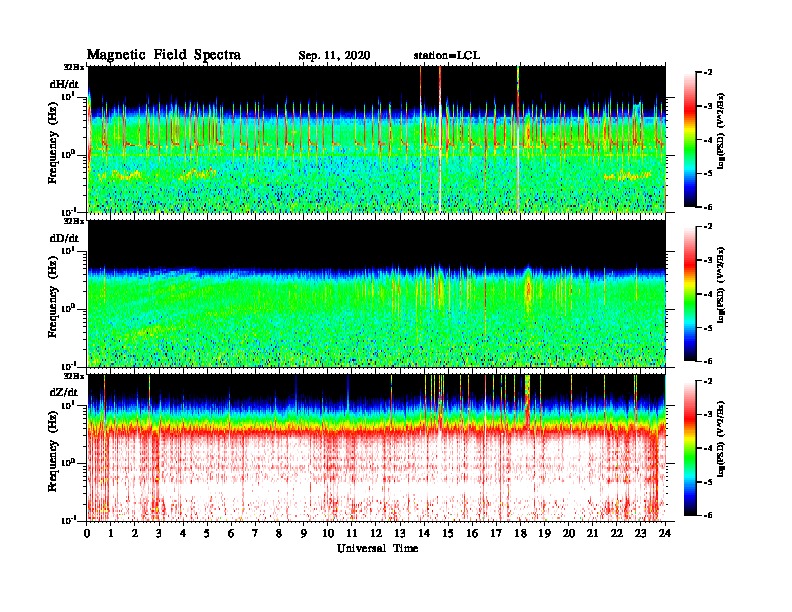Click hour tick label "18" on time axis
Image resolution: width=792 pixels, height=612 pixels.
520,533
